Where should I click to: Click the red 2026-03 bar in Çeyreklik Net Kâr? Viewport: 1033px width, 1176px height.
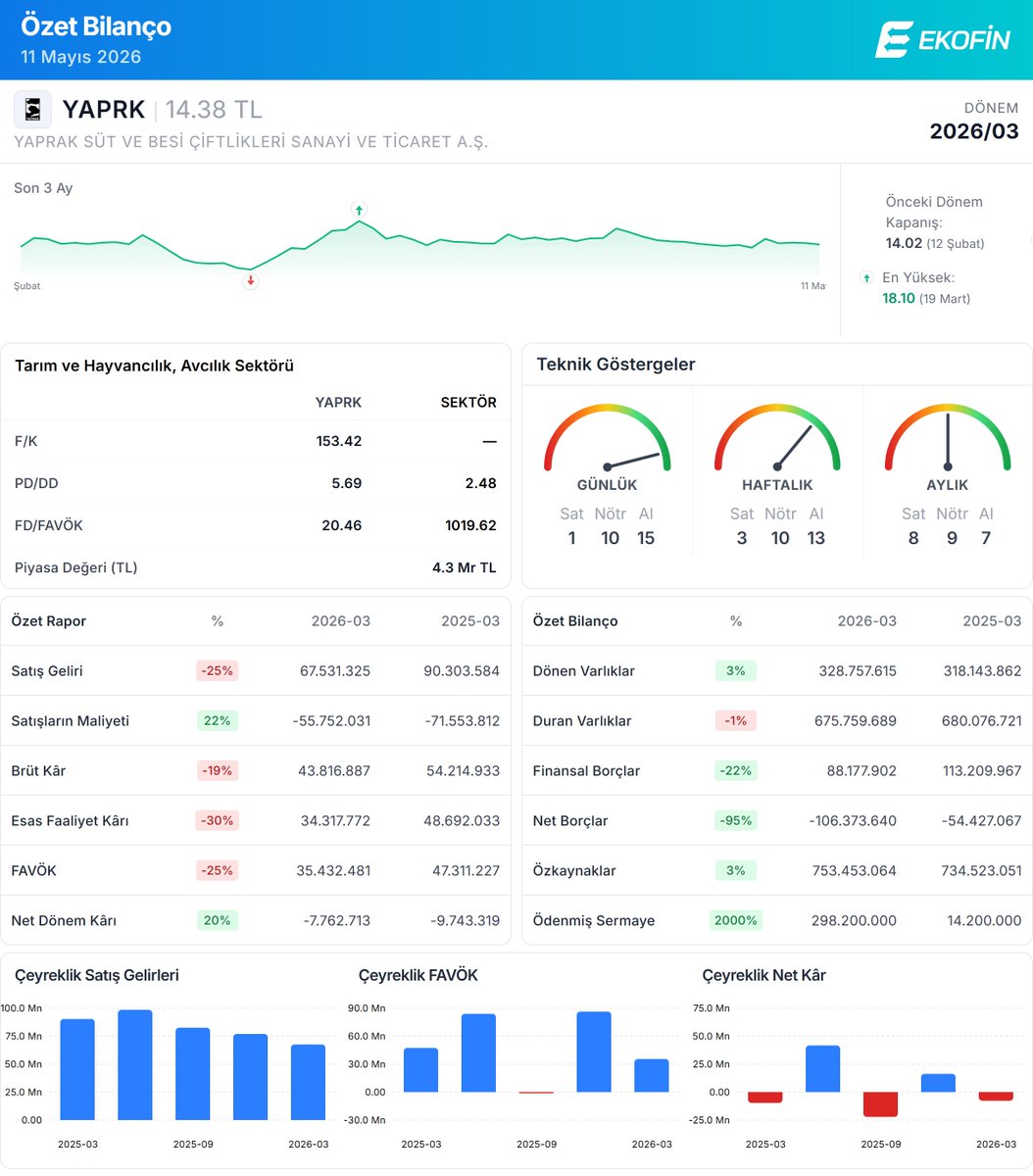pos(996,1097)
